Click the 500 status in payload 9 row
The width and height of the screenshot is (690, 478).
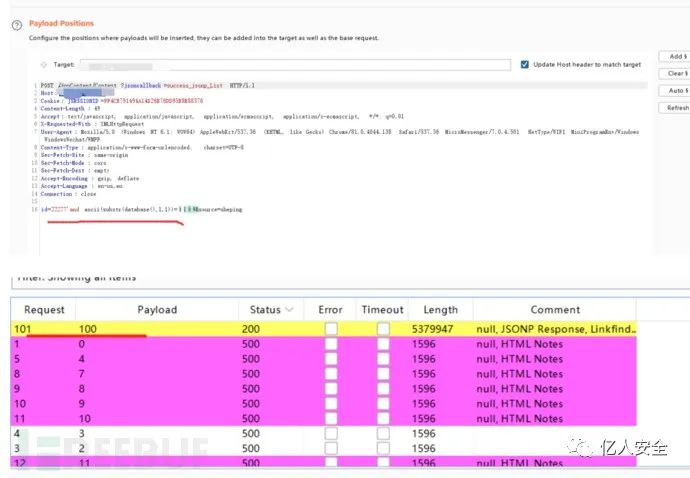pos(250,404)
